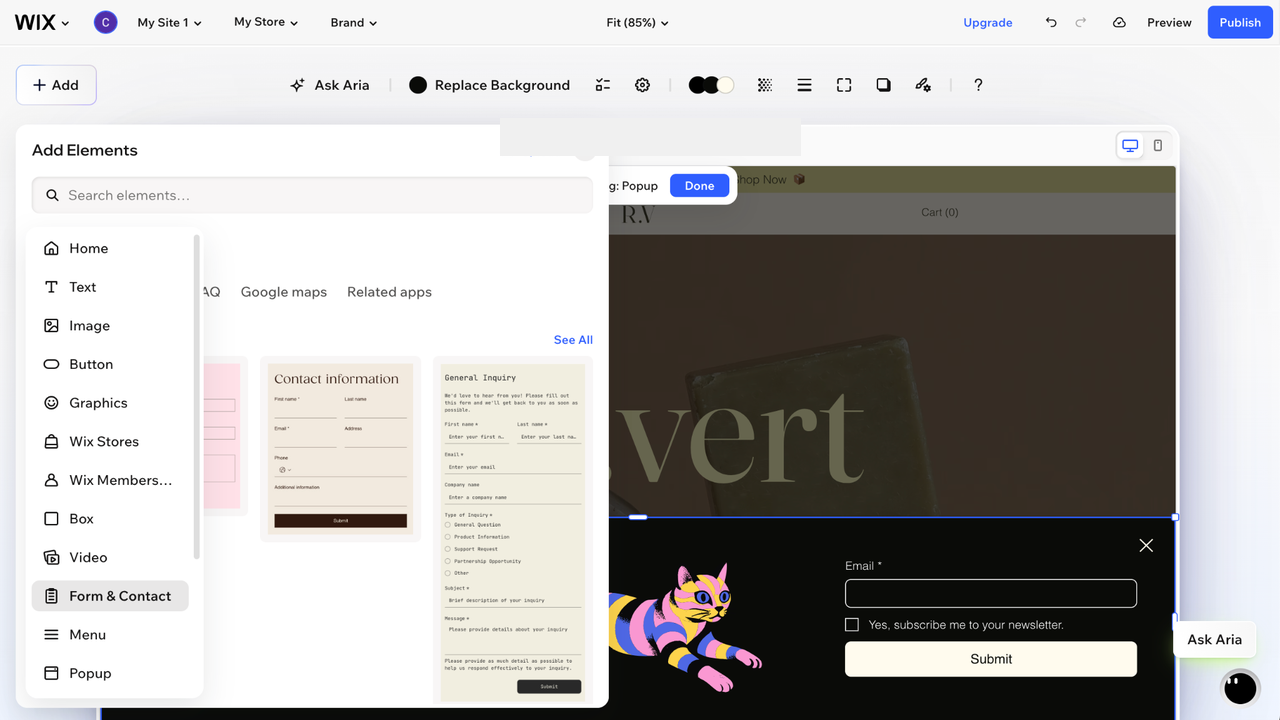Click the popup Submit button
Image resolution: width=1280 pixels, height=720 pixels.
tap(991, 659)
